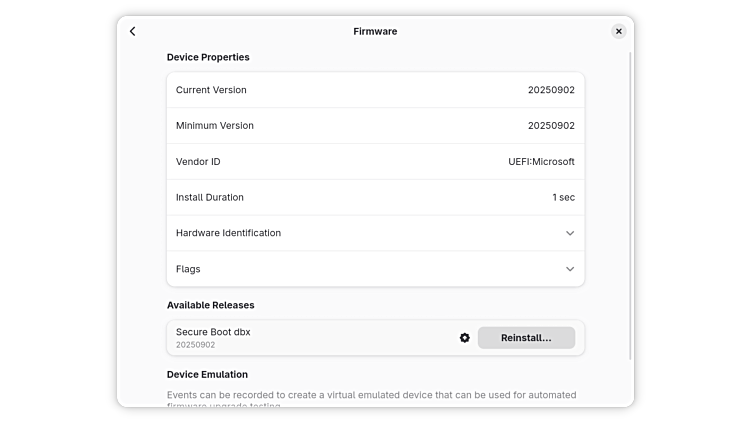Click the Available Releases heading

[x=211, y=305]
